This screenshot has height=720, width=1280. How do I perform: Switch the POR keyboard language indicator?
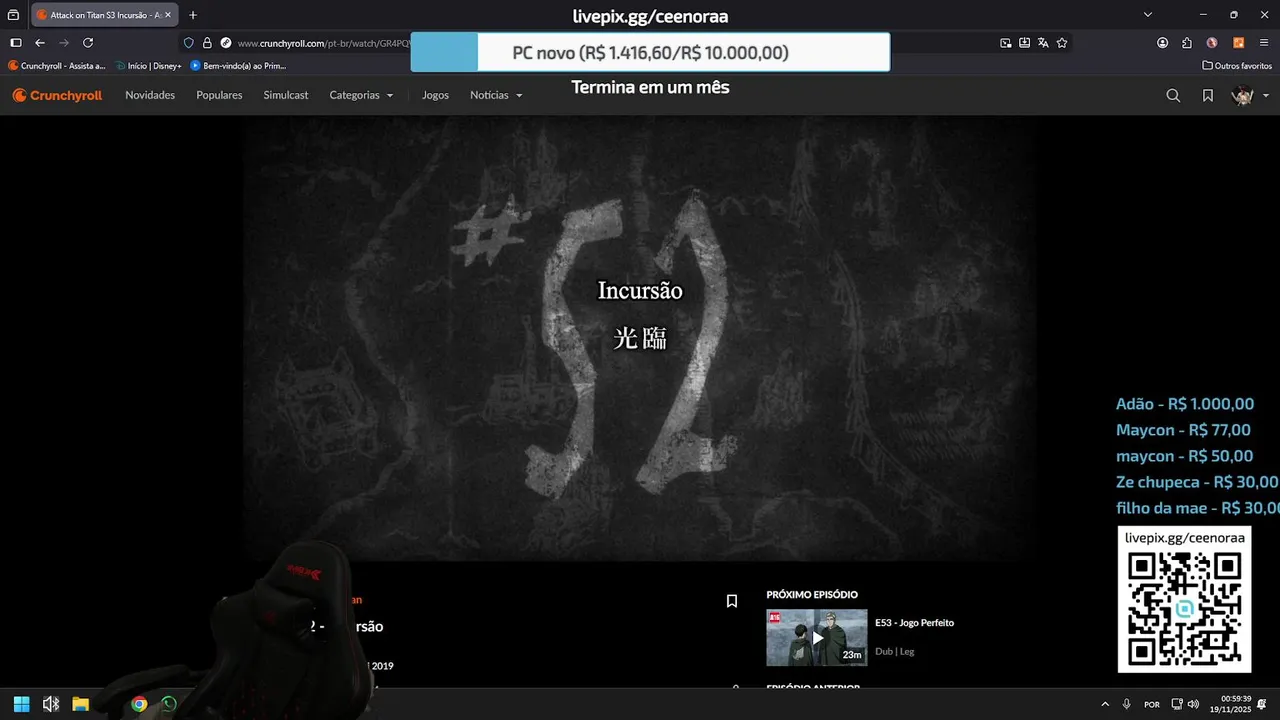click(1152, 704)
